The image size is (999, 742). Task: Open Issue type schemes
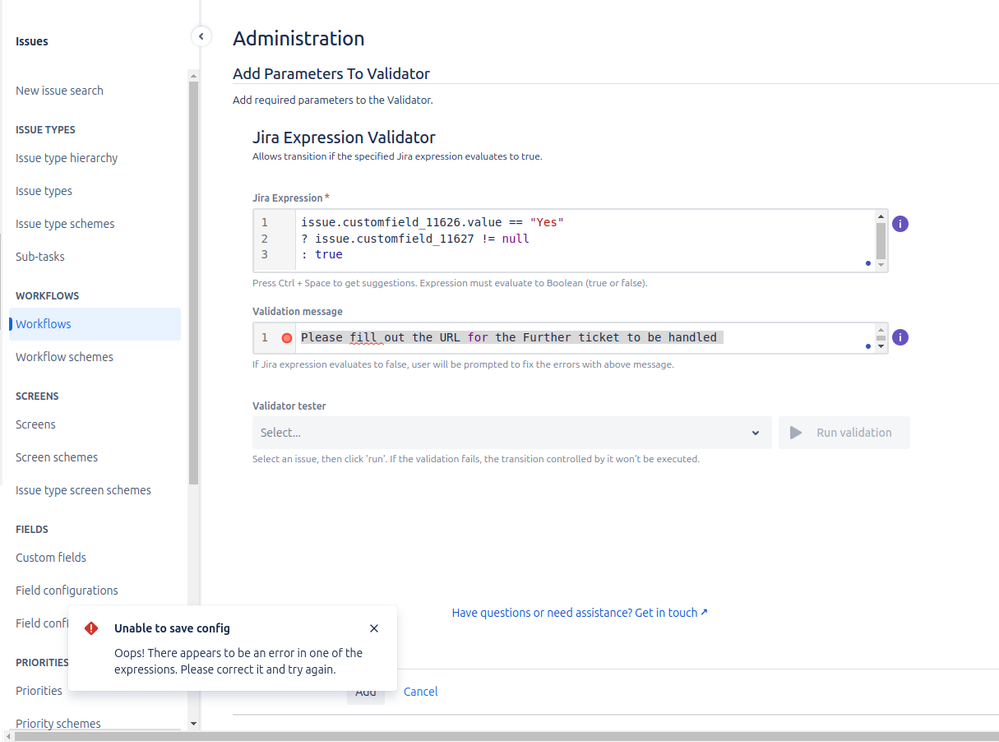pos(65,224)
